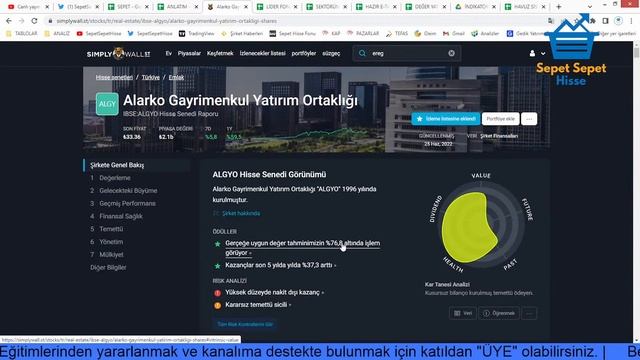Image resolution: width=640 pixels, height=360 pixels.
Task: Click the green star beside Kazançlar son 5 yılda
Action: click(218, 266)
